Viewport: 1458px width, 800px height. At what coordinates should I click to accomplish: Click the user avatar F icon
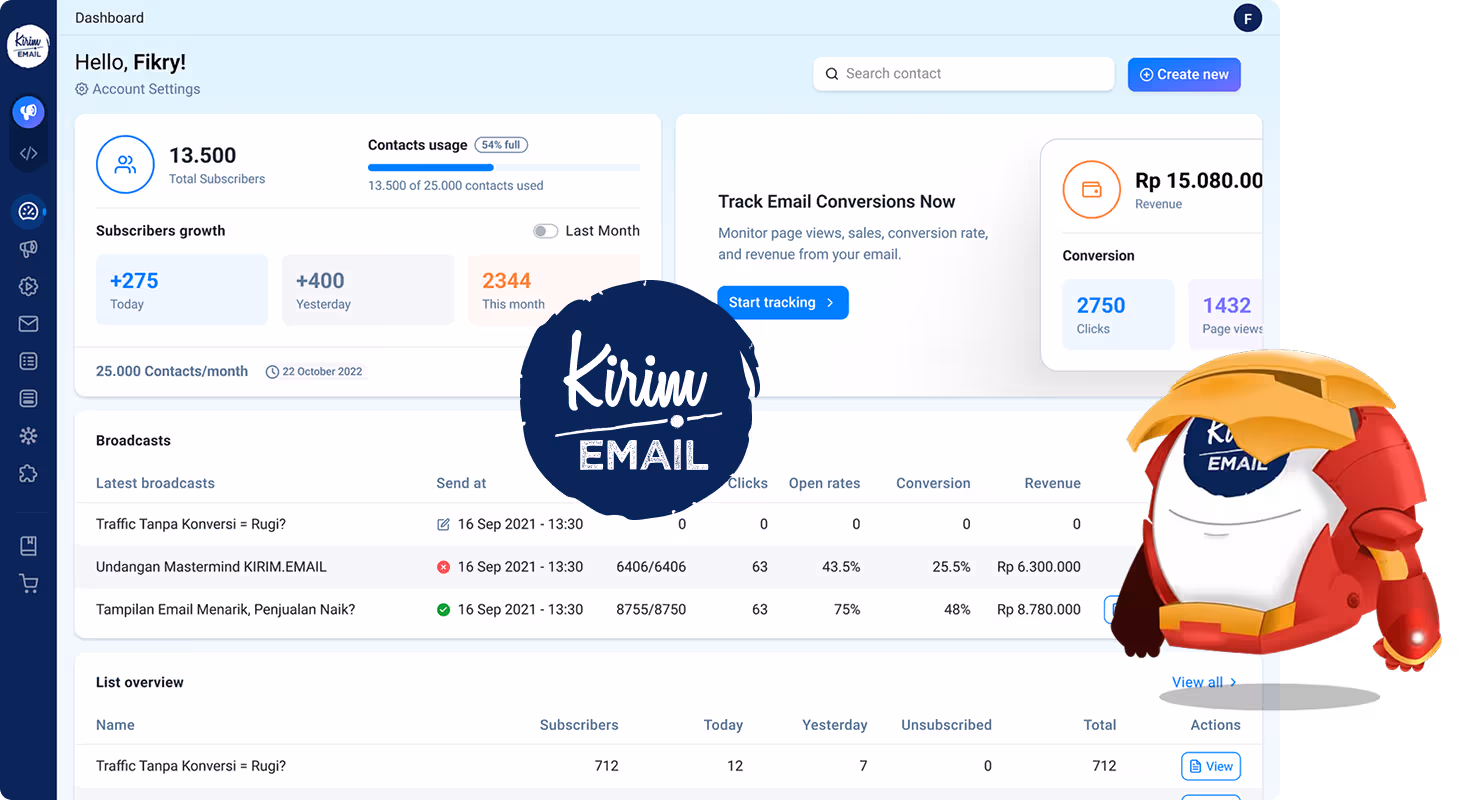[1247, 18]
